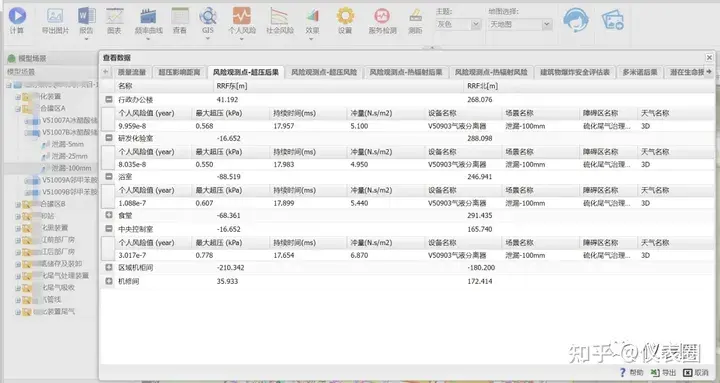This screenshot has height=383, width=720.
Task: Click impulse value 6.870
Action: point(359,255)
